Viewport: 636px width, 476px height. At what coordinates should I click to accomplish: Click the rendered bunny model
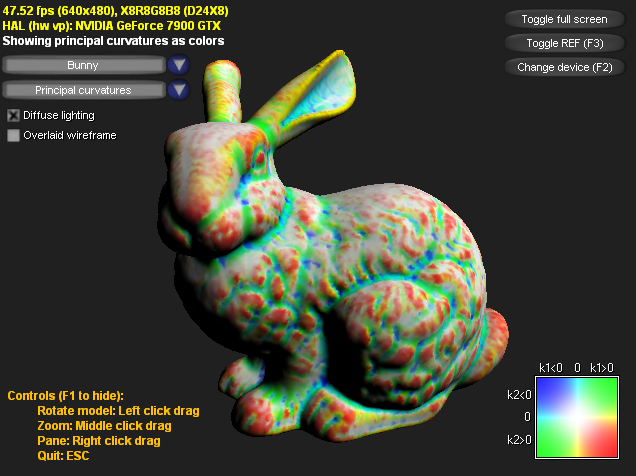[x=333, y=247]
